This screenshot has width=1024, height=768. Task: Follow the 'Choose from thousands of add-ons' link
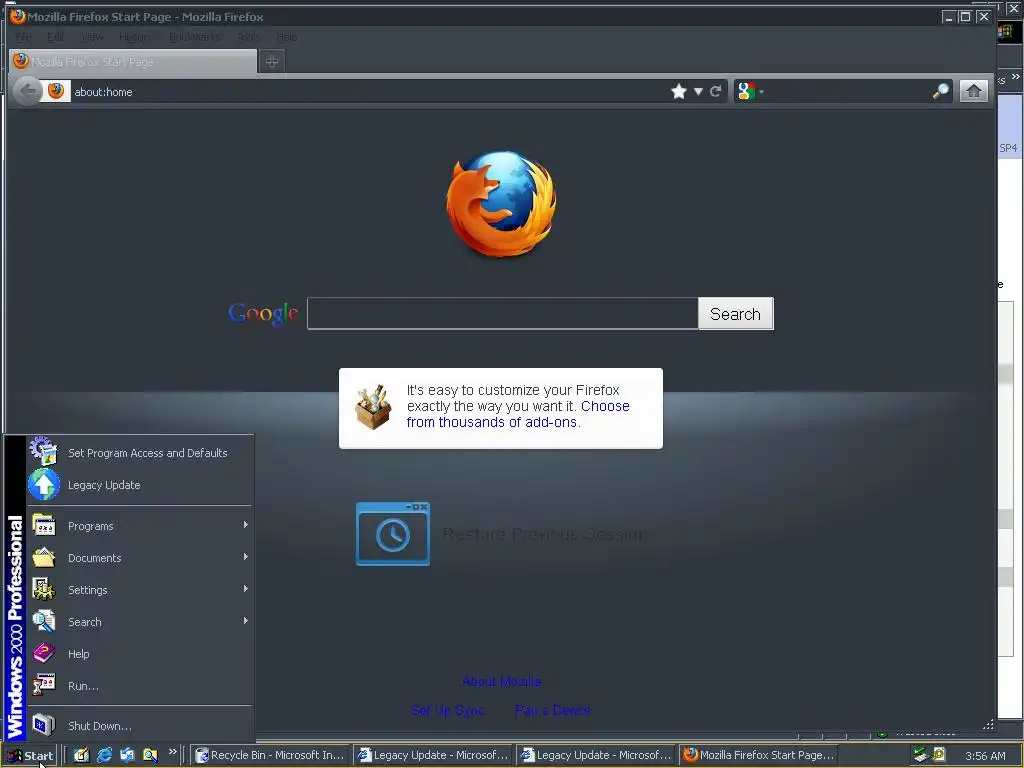click(x=518, y=414)
